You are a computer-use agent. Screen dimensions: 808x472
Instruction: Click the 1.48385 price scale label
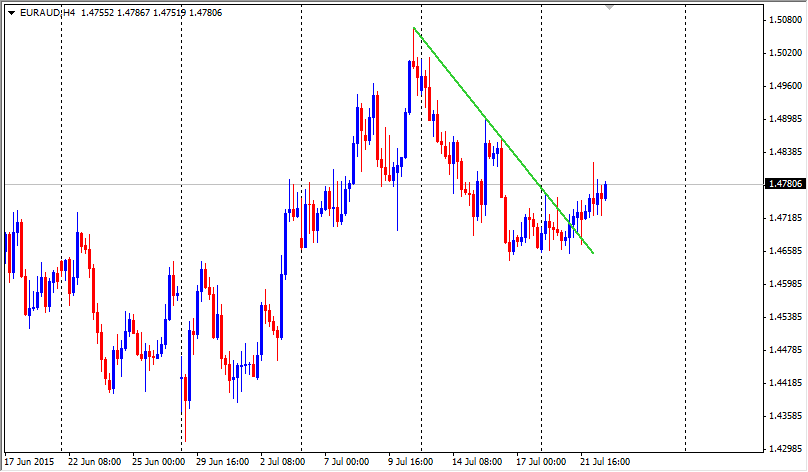click(785, 151)
